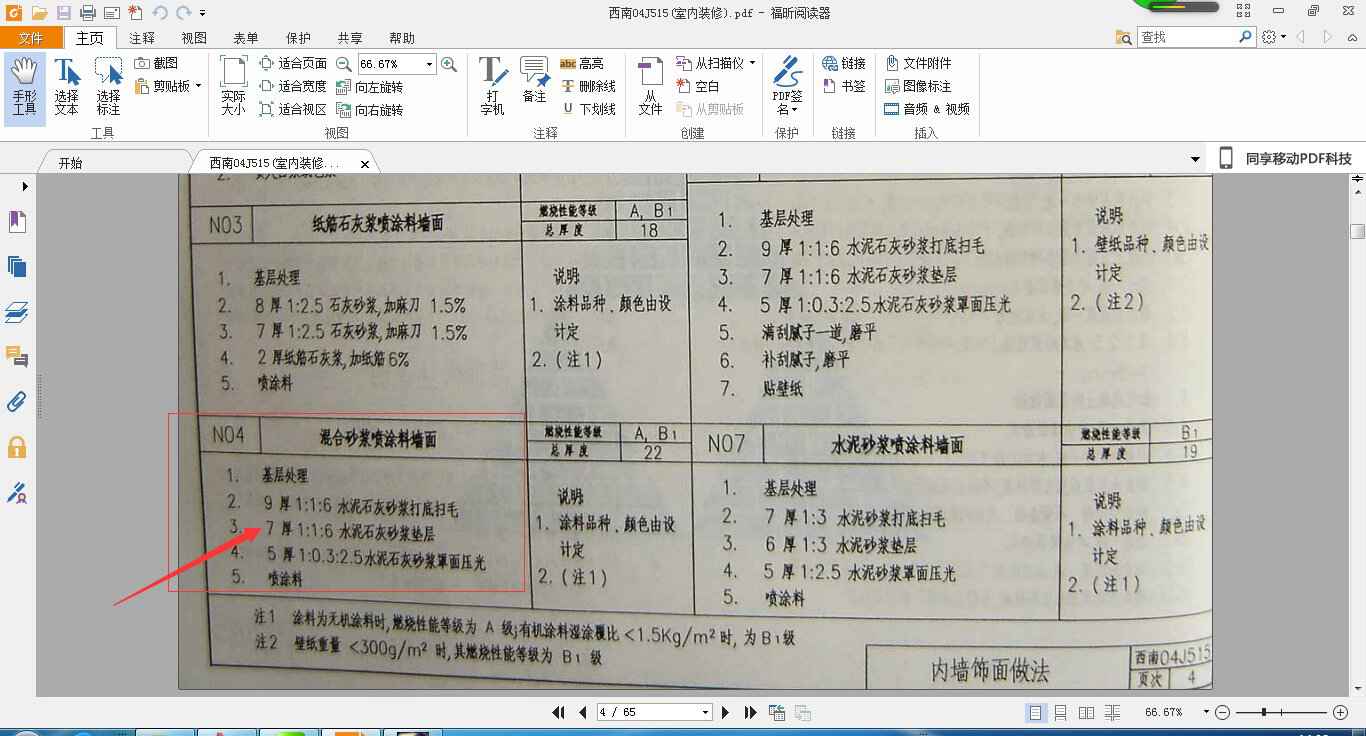Image resolution: width=1366 pixels, height=736 pixels.
Task: Expand the navigation panel arrow
Action: tap(25, 186)
